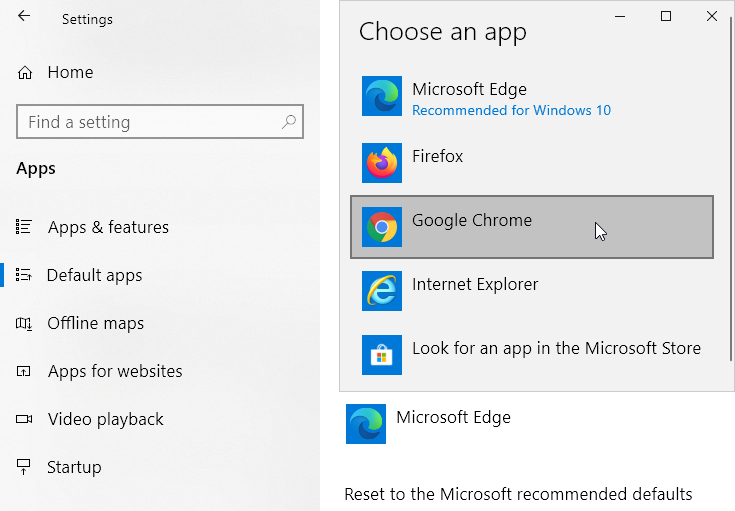This screenshot has width=735, height=511.
Task: Click current default Microsoft Edge icon below popup
Action: [366, 424]
